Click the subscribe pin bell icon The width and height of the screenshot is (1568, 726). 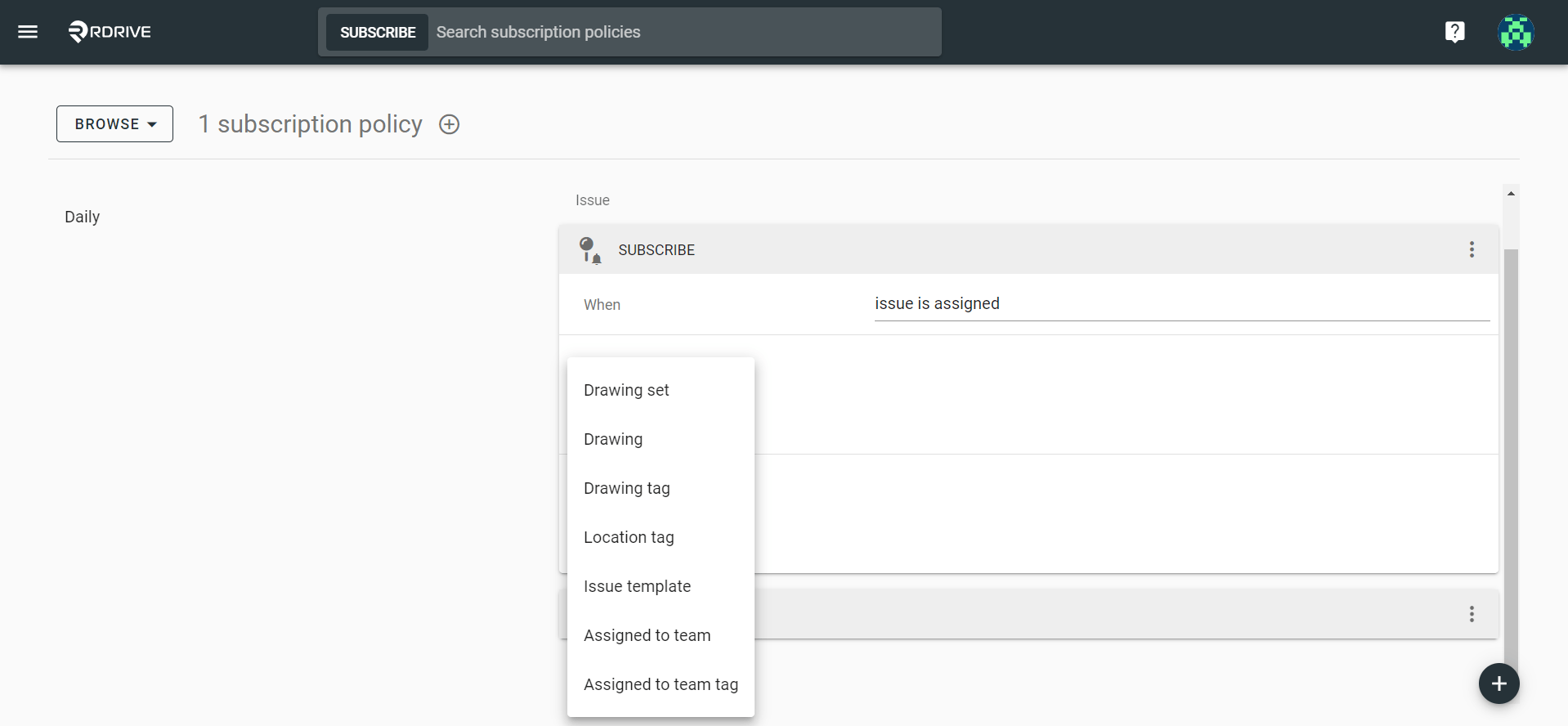point(589,249)
